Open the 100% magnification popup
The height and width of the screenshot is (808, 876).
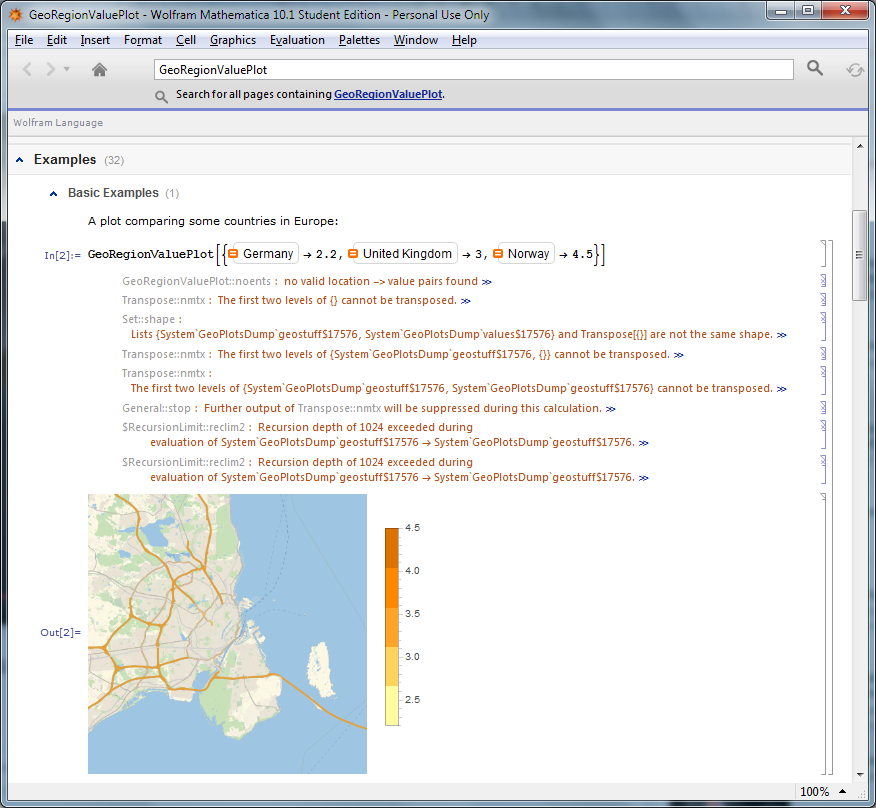pyautogui.click(x=842, y=792)
